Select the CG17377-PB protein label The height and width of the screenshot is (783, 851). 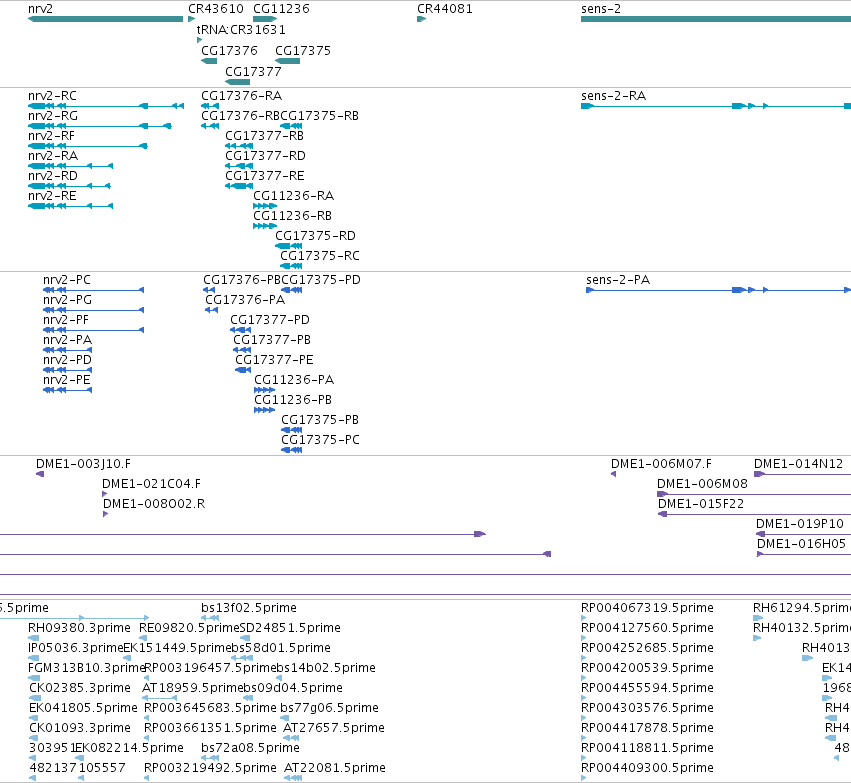click(x=272, y=340)
